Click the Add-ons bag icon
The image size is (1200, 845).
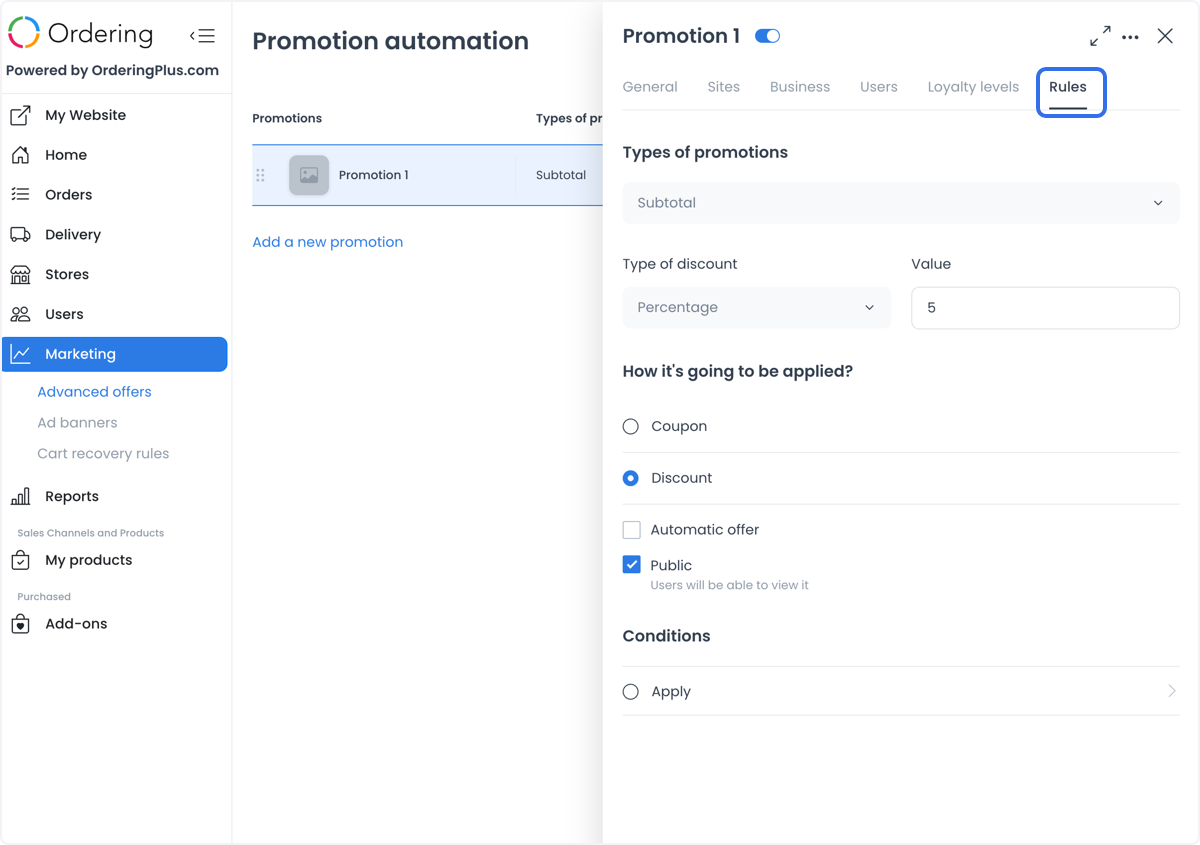tap(20, 624)
